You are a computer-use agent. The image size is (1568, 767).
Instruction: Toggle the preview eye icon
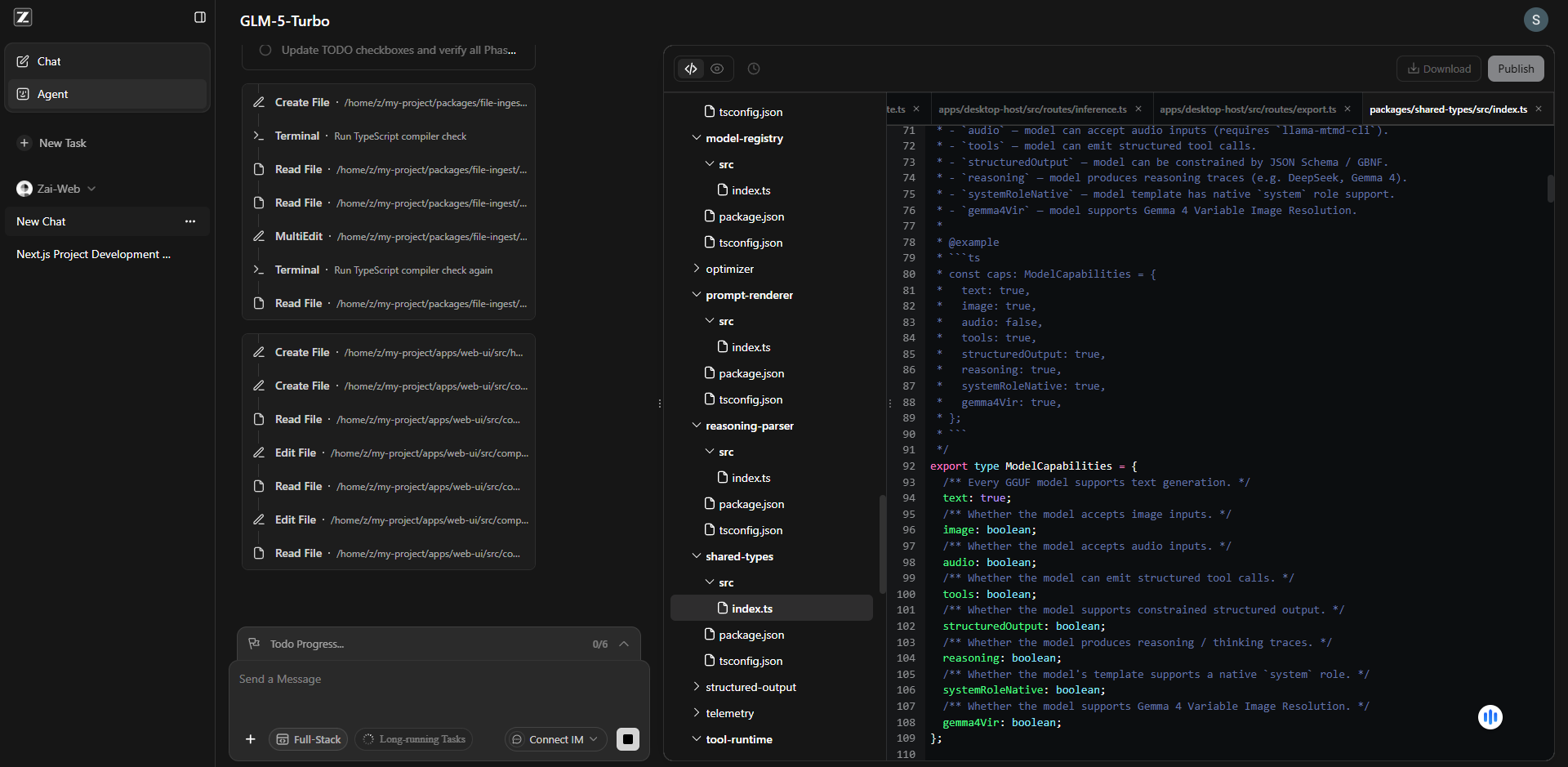pos(717,69)
